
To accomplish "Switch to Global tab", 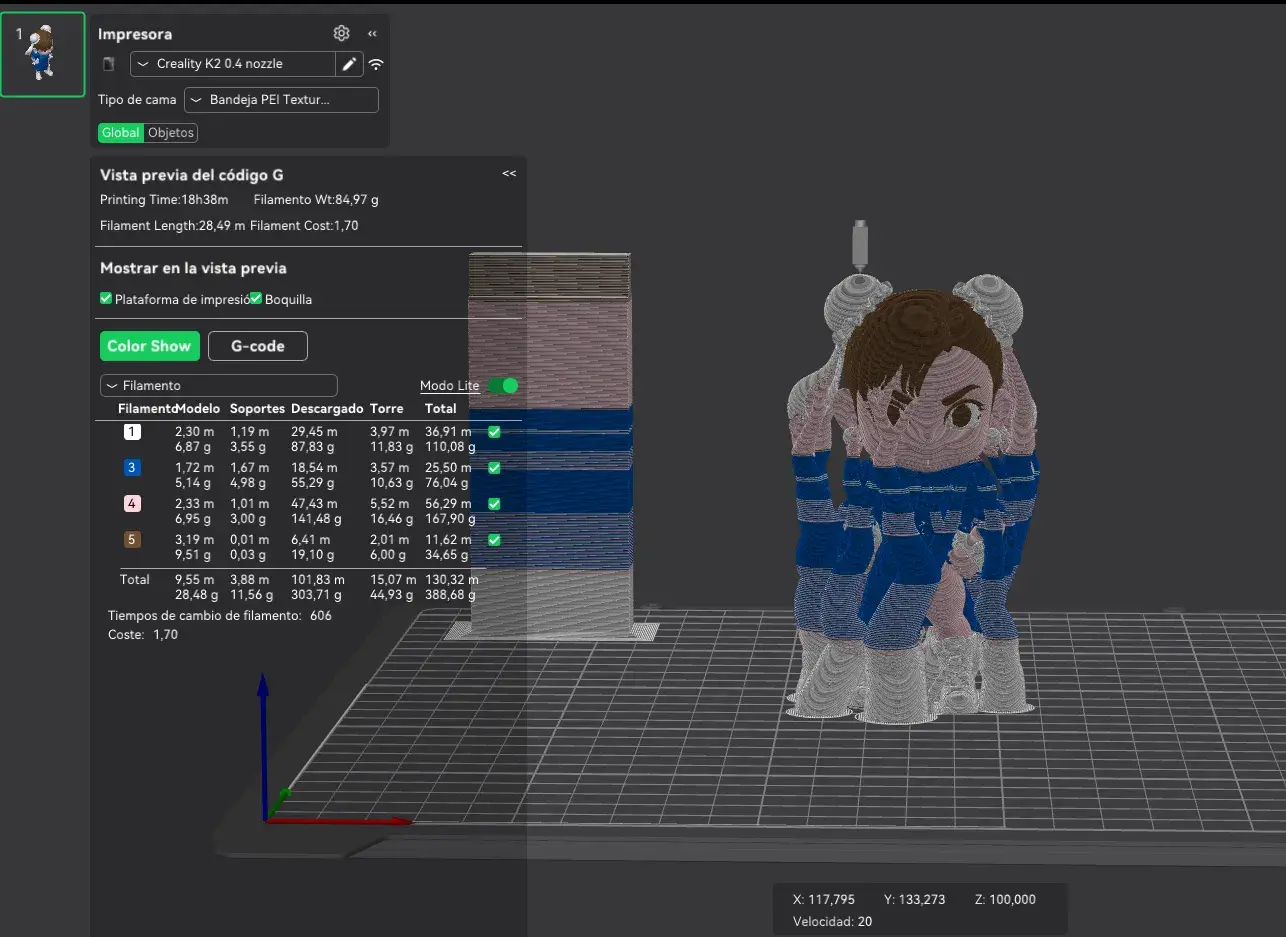I will (121, 133).
